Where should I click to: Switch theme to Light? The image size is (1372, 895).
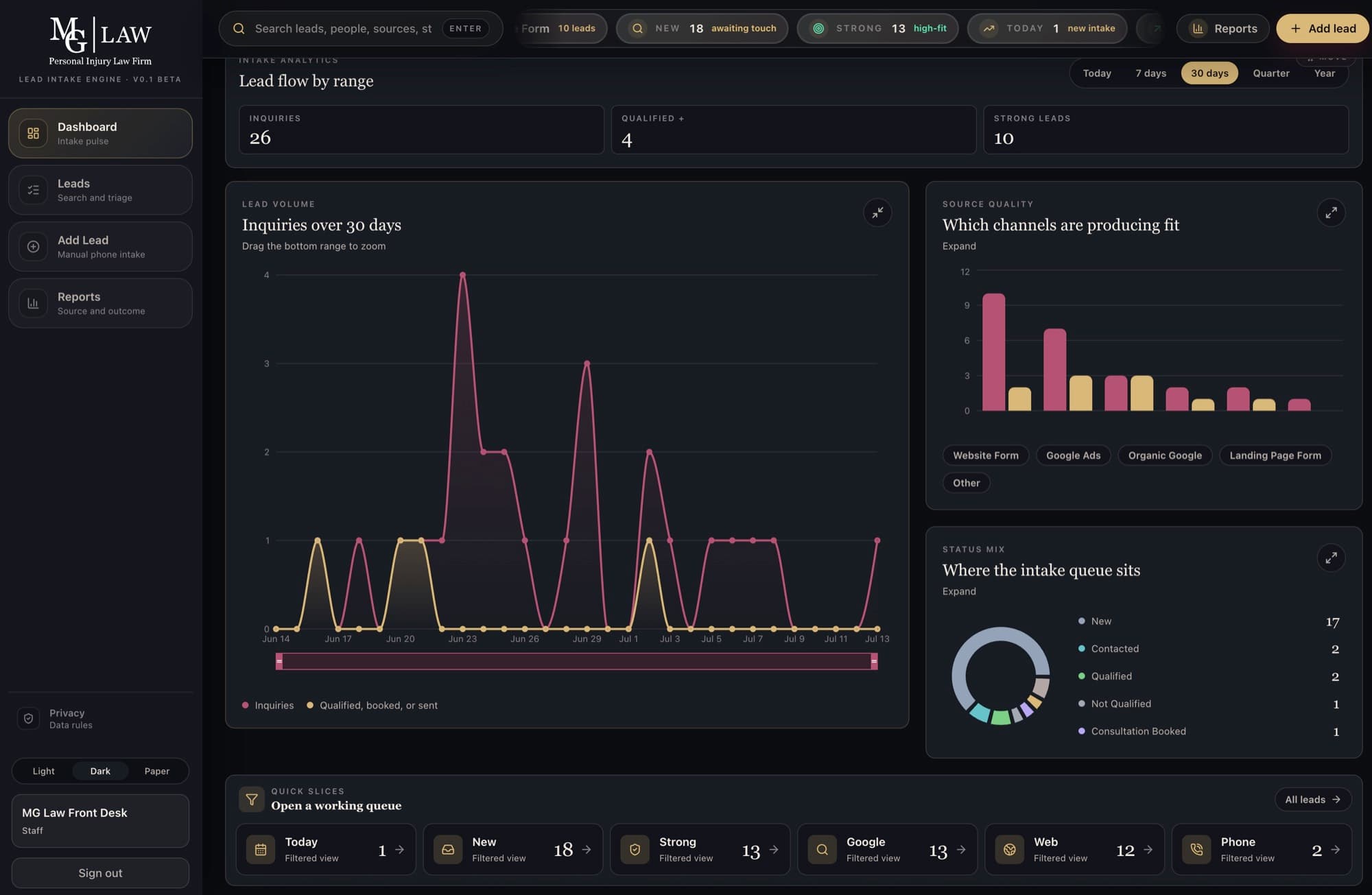43,772
